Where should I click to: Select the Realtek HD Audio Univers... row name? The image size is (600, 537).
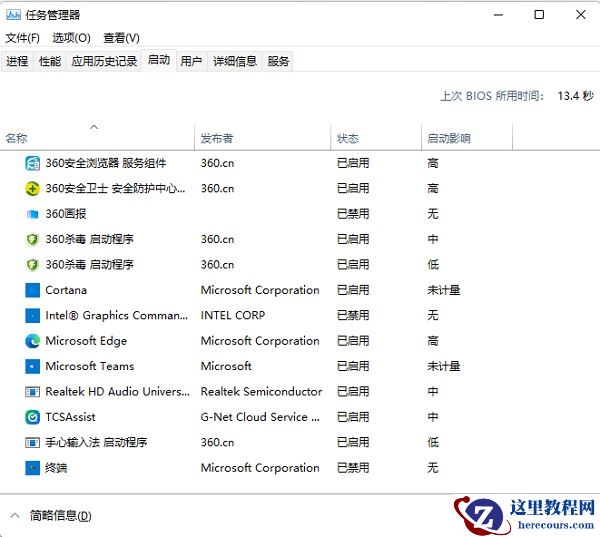117,392
